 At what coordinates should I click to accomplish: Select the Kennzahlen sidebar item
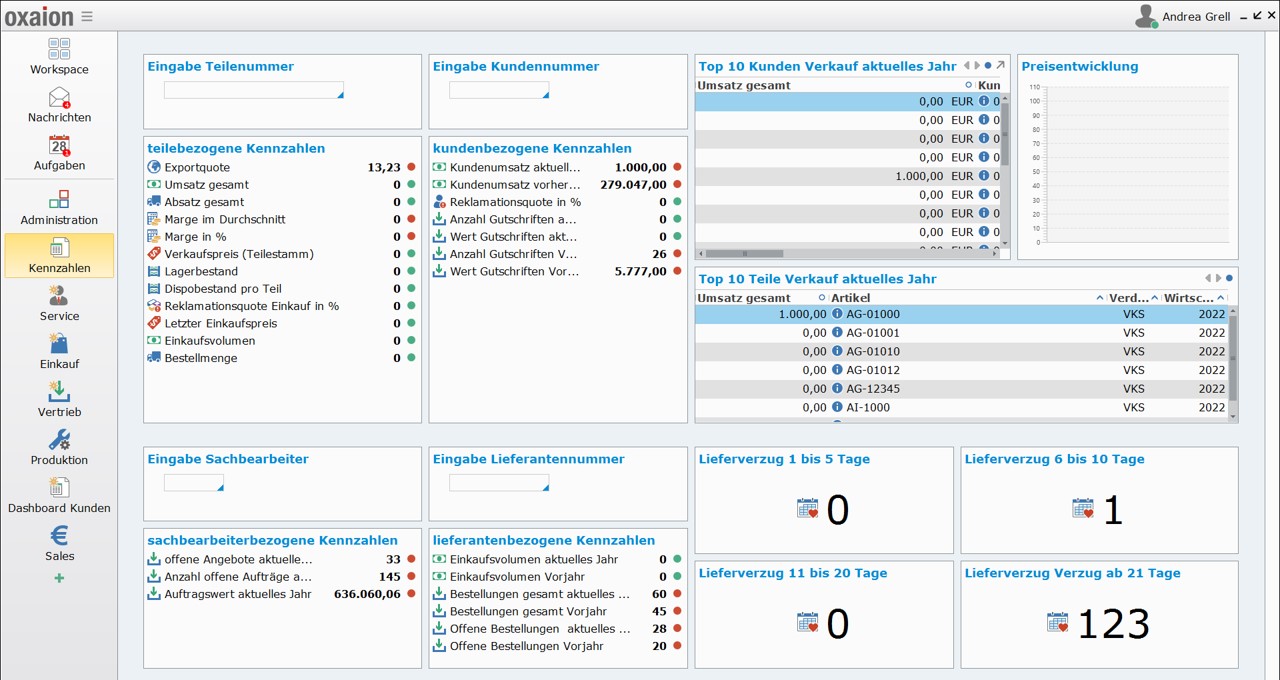click(59, 255)
